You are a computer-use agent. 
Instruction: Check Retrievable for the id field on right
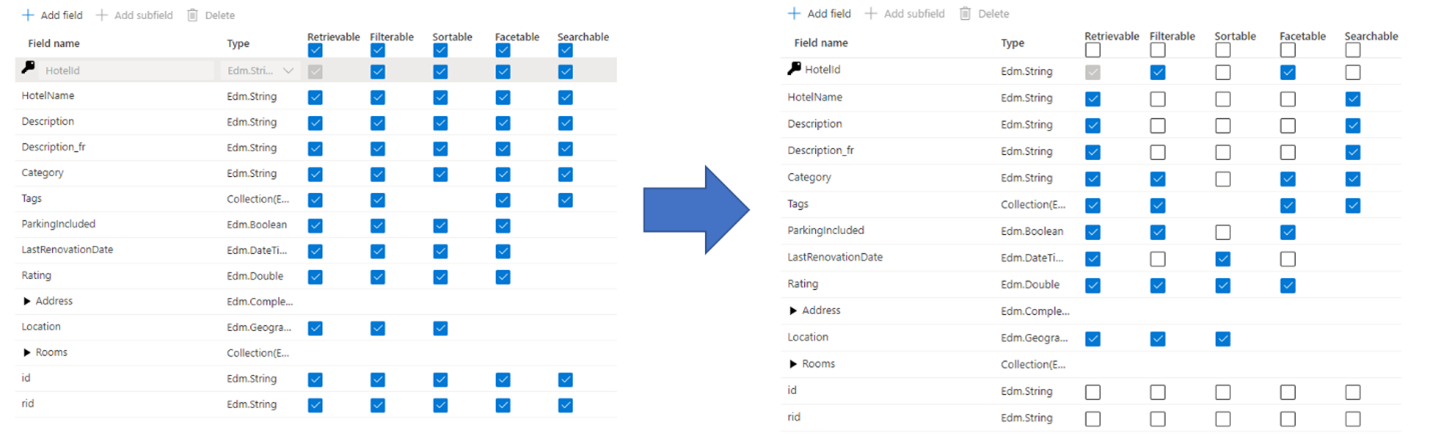[1093, 392]
